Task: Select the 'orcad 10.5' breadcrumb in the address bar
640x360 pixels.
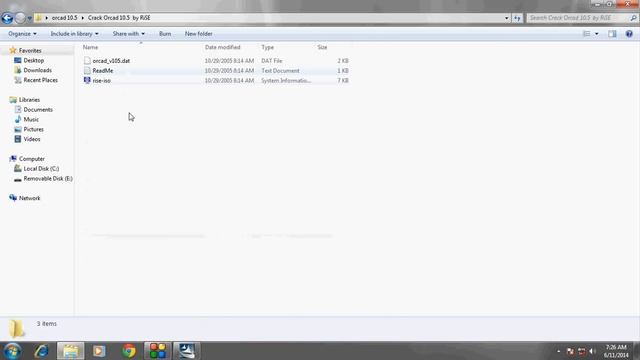Action: (64, 18)
